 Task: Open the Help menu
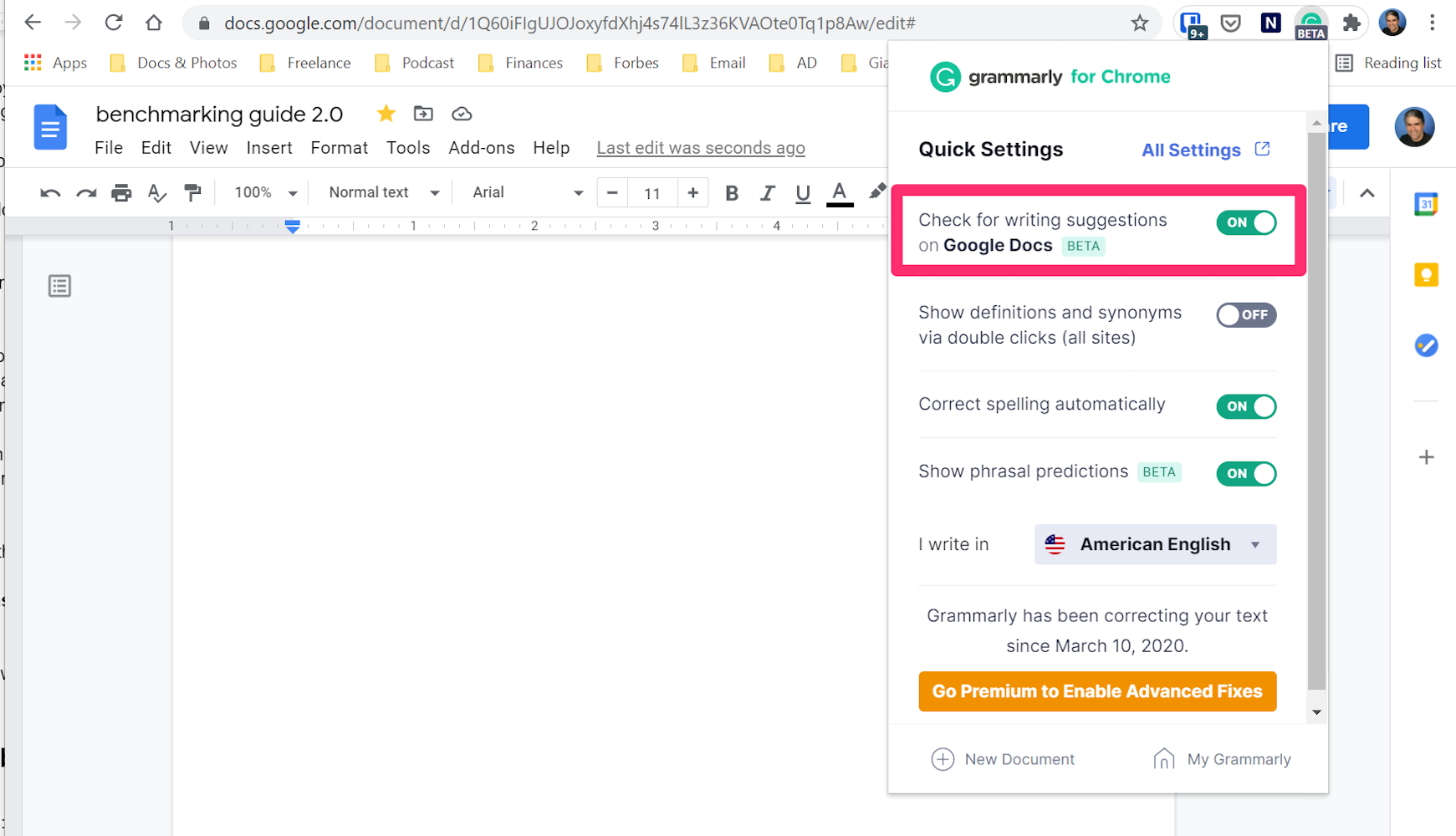click(551, 148)
